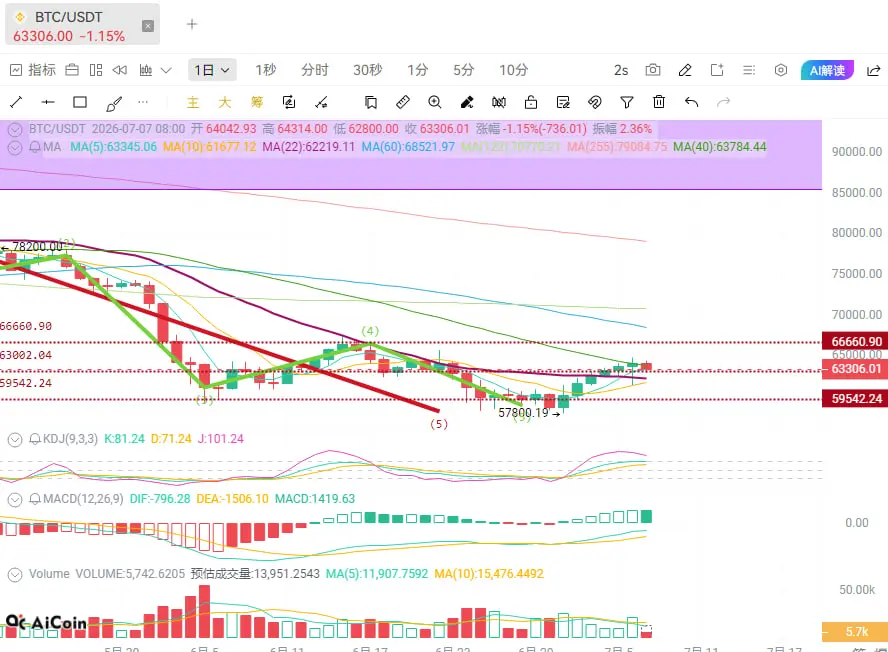The height and width of the screenshot is (652, 888).
Task: Toggle the MACD alert bell
Action: (x=35, y=499)
